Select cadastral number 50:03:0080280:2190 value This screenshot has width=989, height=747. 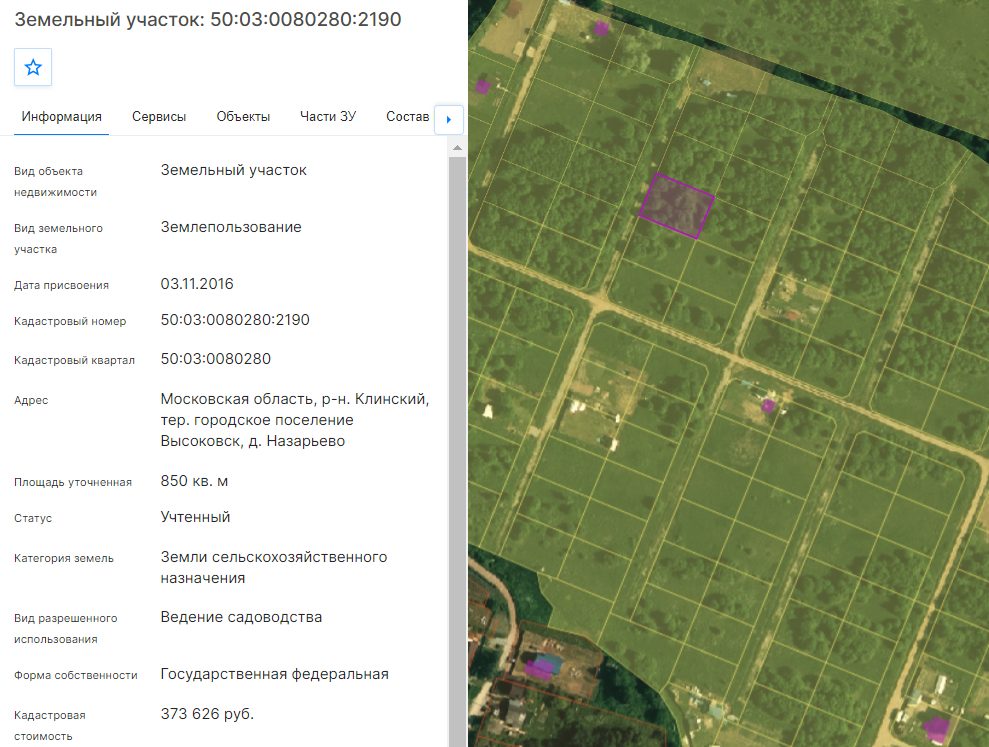coord(235,320)
